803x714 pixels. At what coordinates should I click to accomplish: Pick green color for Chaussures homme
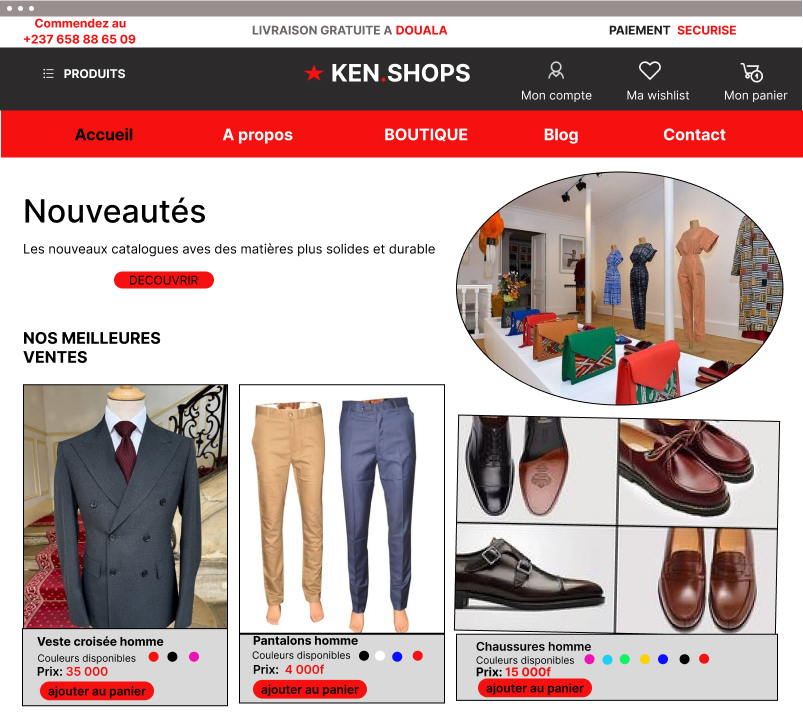(x=625, y=659)
